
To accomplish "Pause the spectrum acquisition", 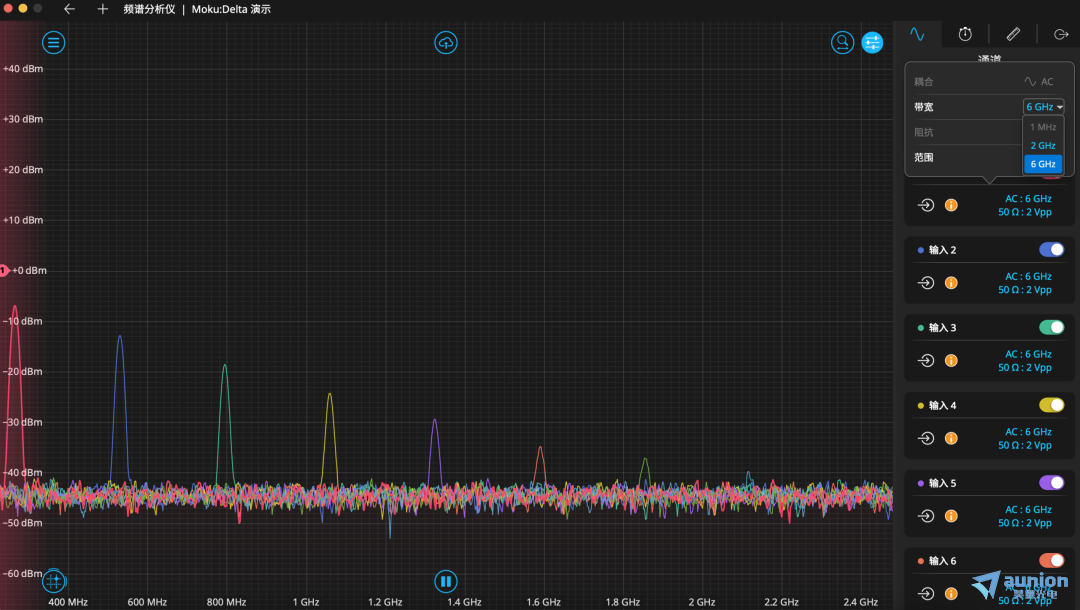I will [x=446, y=580].
